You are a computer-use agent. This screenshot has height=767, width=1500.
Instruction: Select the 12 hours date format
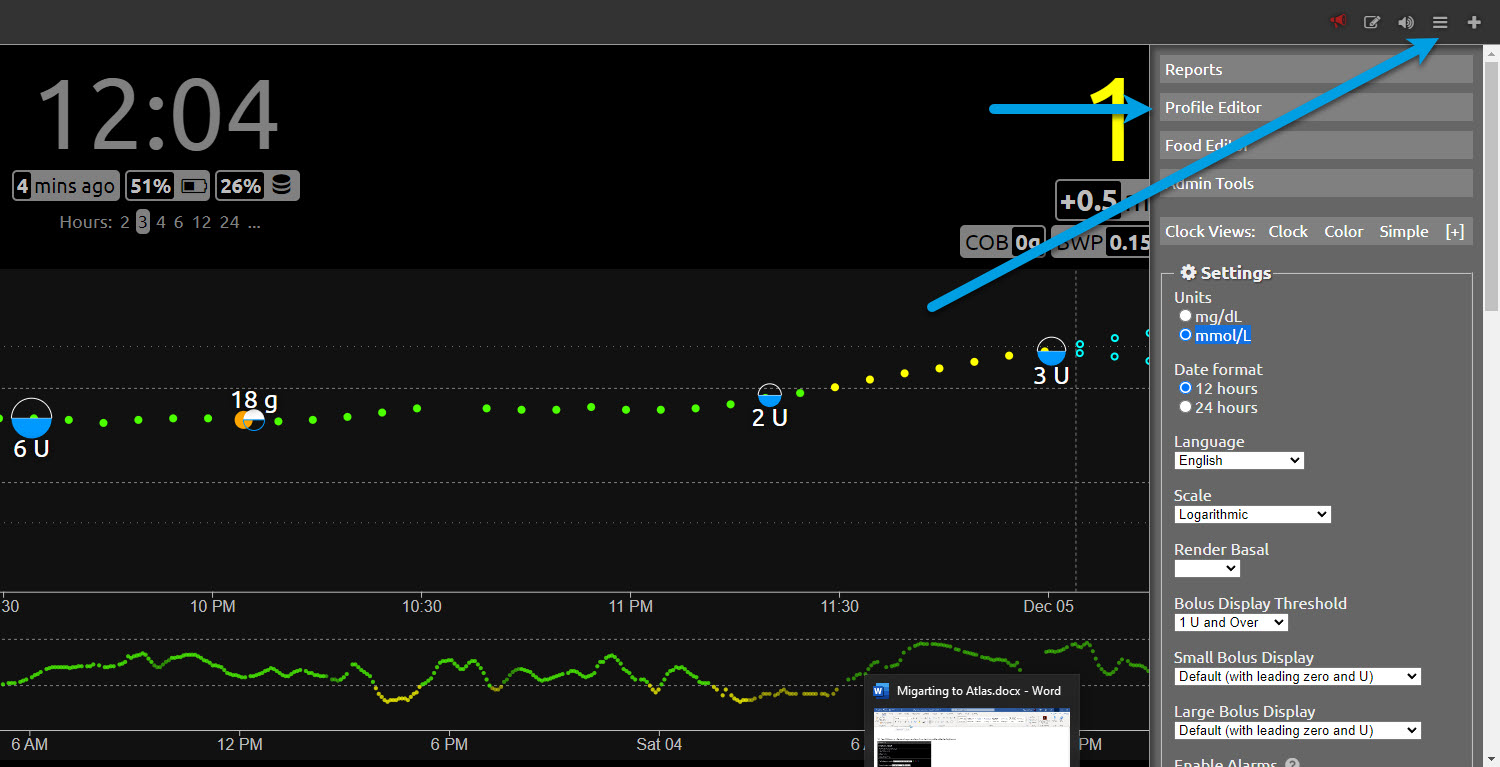1186,388
